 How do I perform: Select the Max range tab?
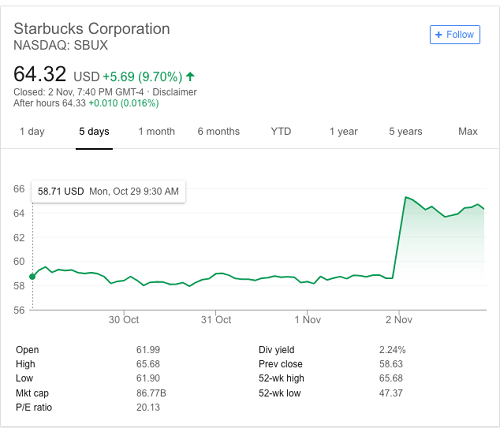tap(468, 131)
